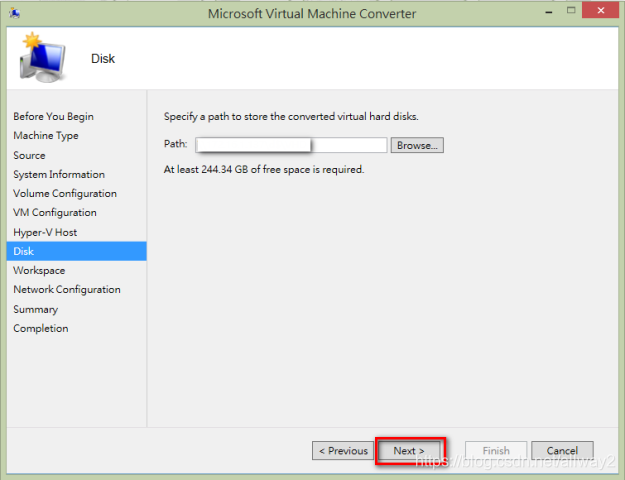Select the Machine Type step

click(x=46, y=136)
